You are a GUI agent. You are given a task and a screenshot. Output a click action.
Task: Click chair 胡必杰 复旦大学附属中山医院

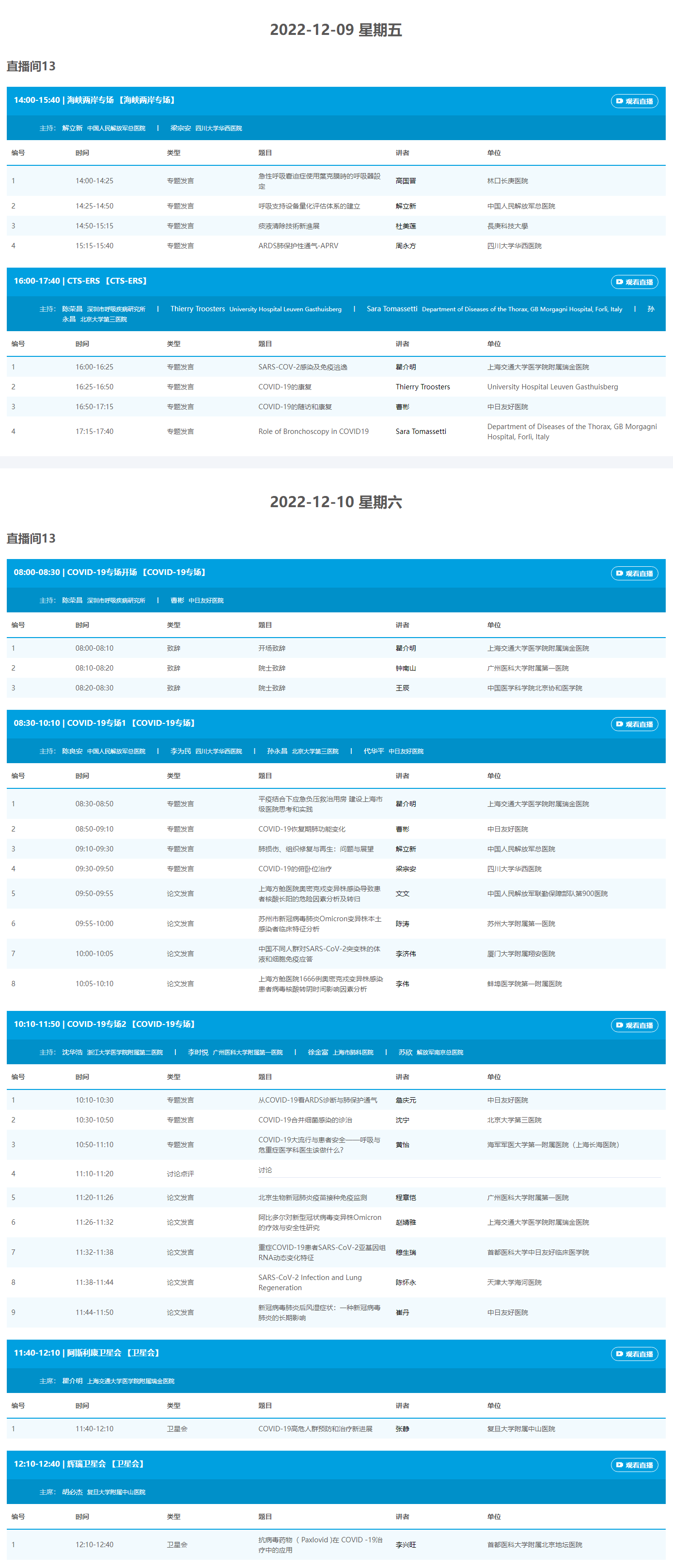(x=103, y=1492)
